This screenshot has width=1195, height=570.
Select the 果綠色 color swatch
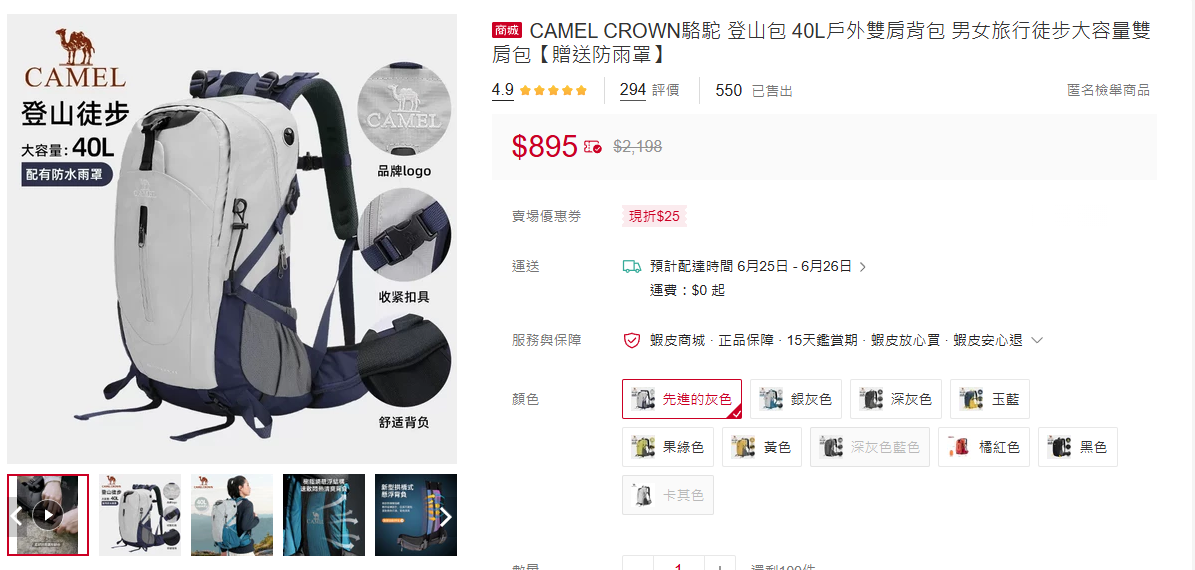tap(668, 447)
